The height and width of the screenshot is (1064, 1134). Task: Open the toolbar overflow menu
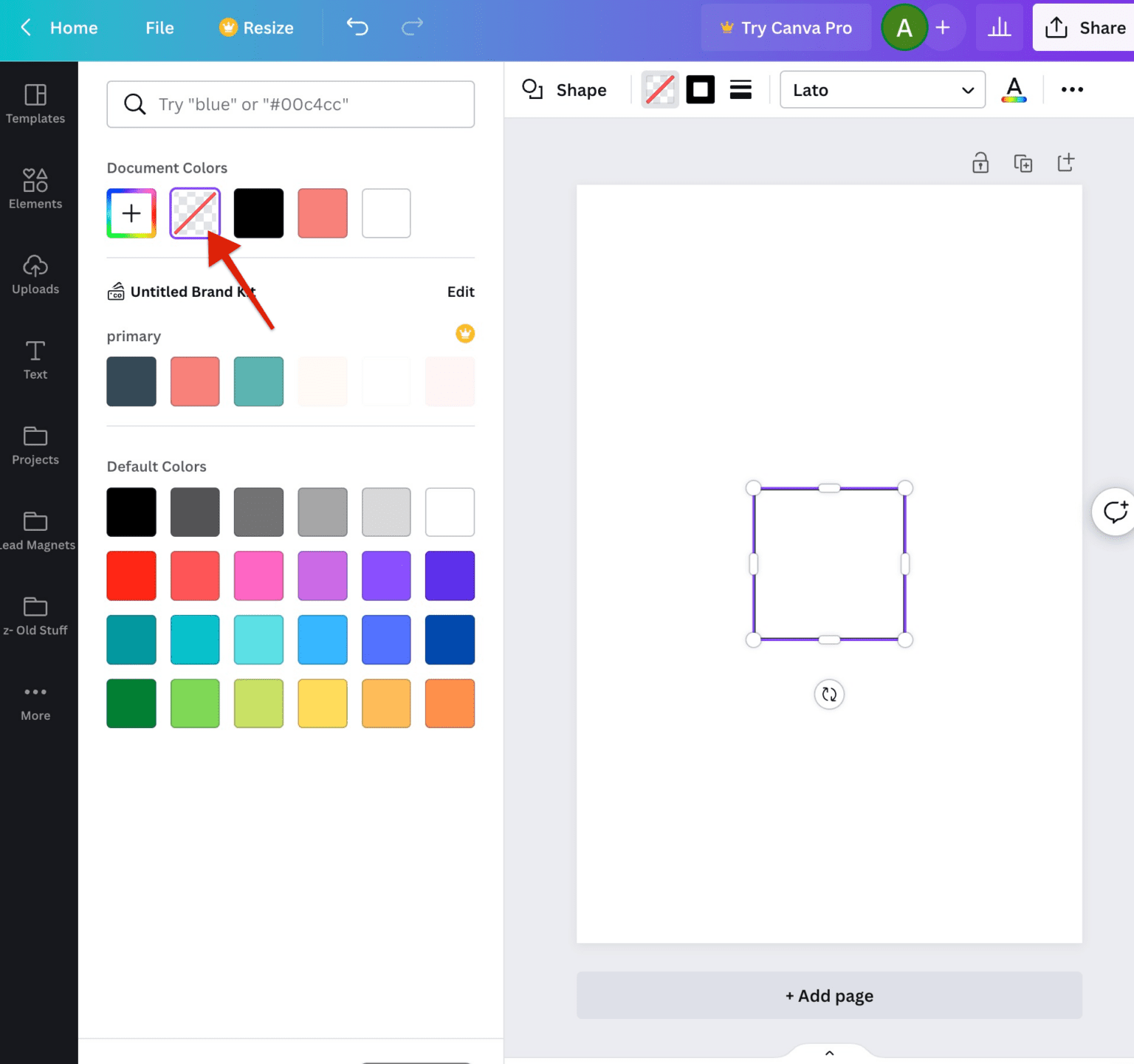pos(1072,89)
